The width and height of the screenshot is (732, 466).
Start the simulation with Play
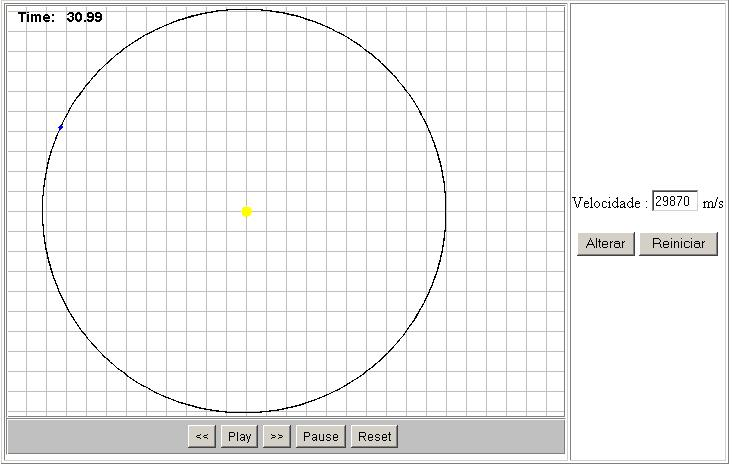pos(239,437)
